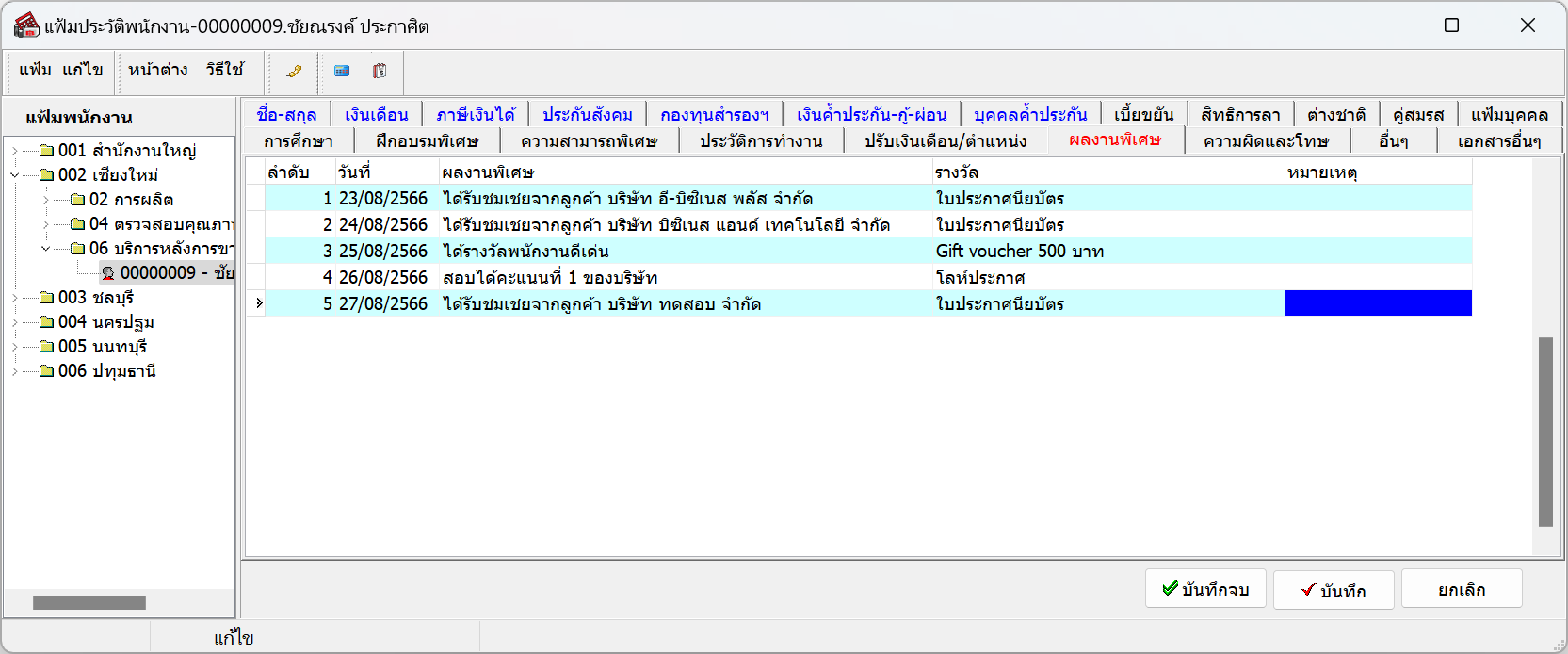Open the แก้ไข menu in the menu bar
Viewport: 1568px width, 654px height.
pos(83,70)
